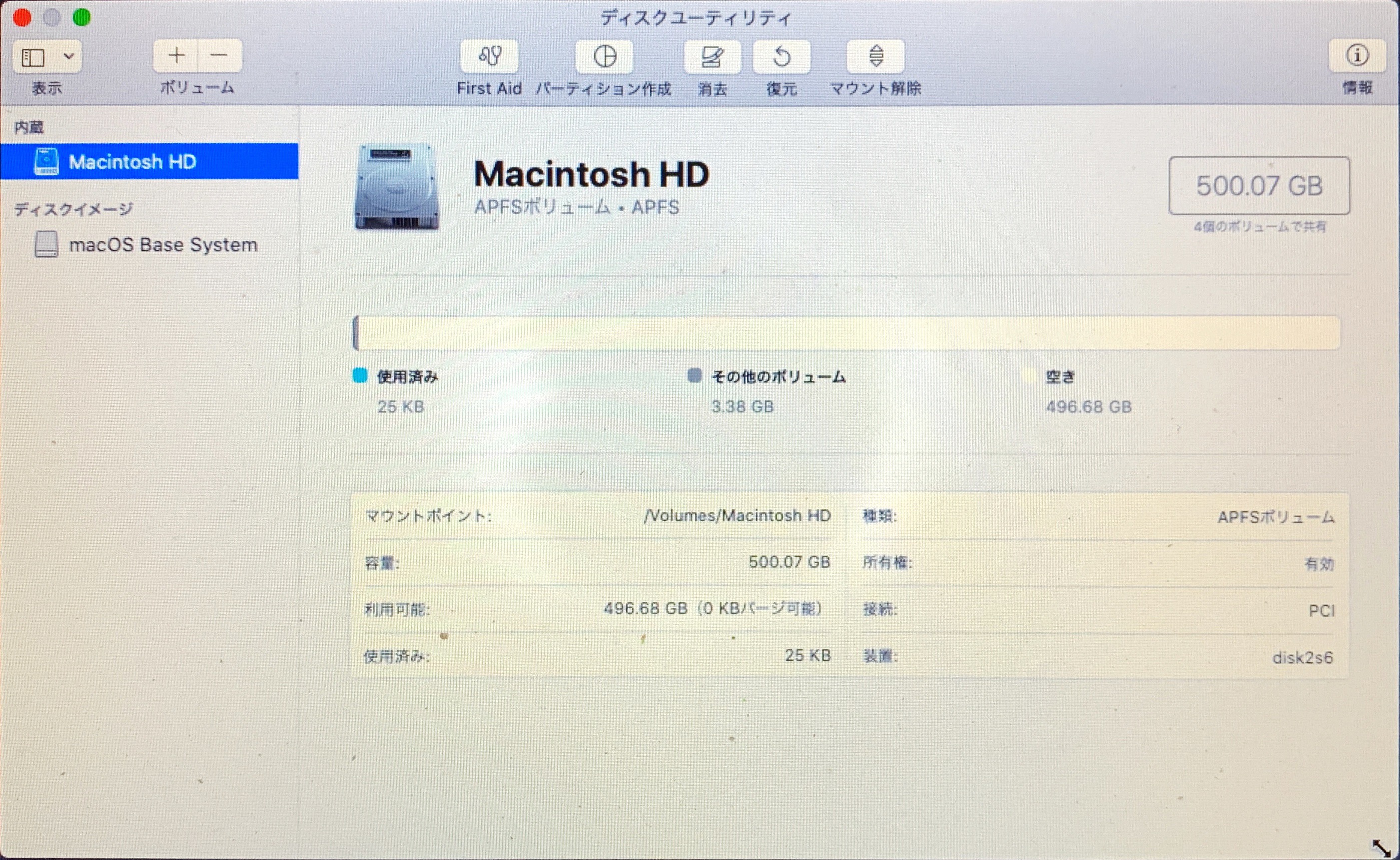Click the PCI connection value
Screen dimensions: 1400x860
1321,611
